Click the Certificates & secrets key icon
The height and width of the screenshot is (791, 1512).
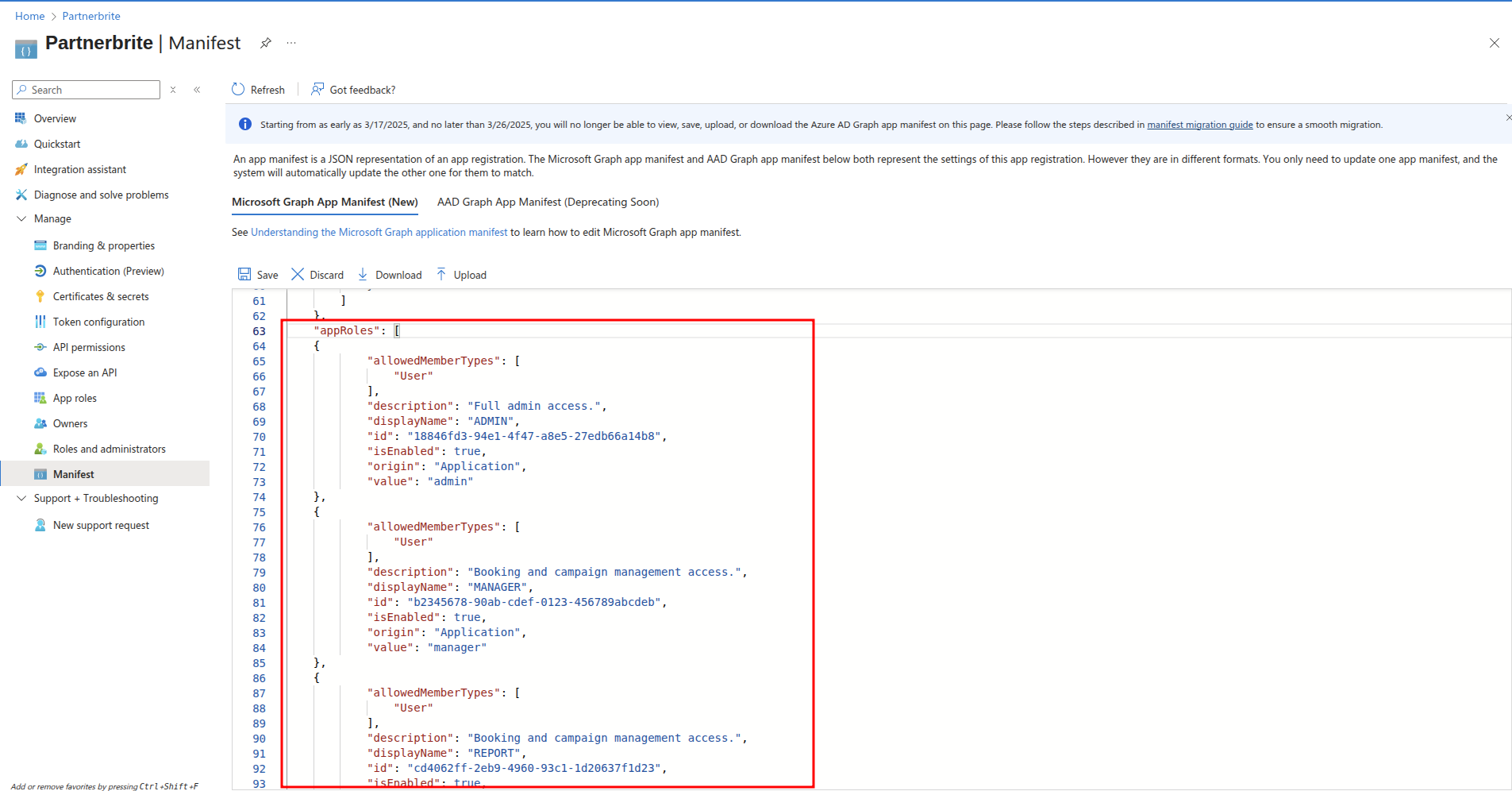tap(40, 296)
